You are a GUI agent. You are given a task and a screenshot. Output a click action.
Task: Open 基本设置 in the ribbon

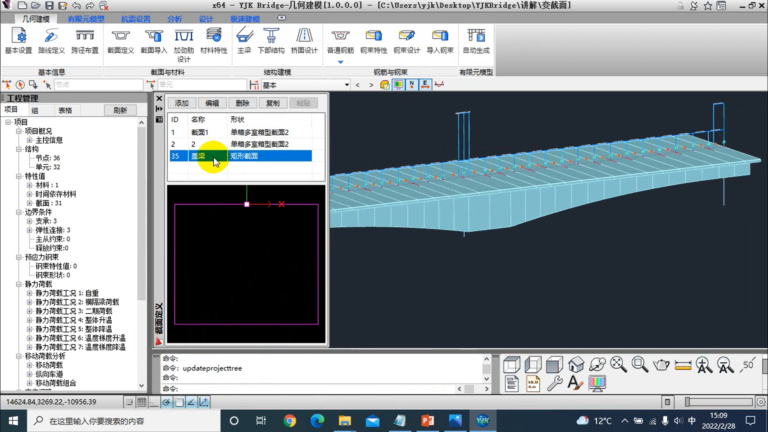pyautogui.click(x=19, y=41)
